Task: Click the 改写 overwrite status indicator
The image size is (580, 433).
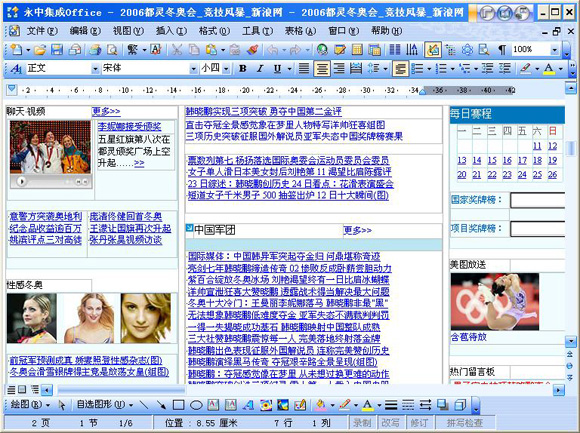Action: click(x=390, y=423)
